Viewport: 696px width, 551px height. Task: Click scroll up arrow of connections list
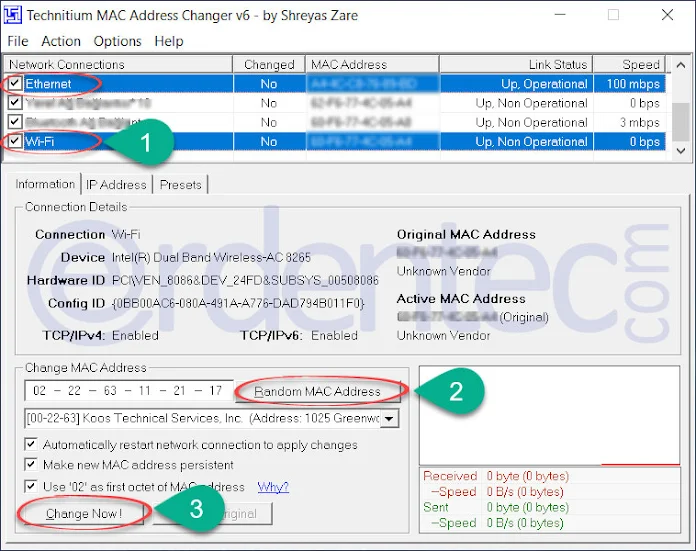tap(680, 65)
